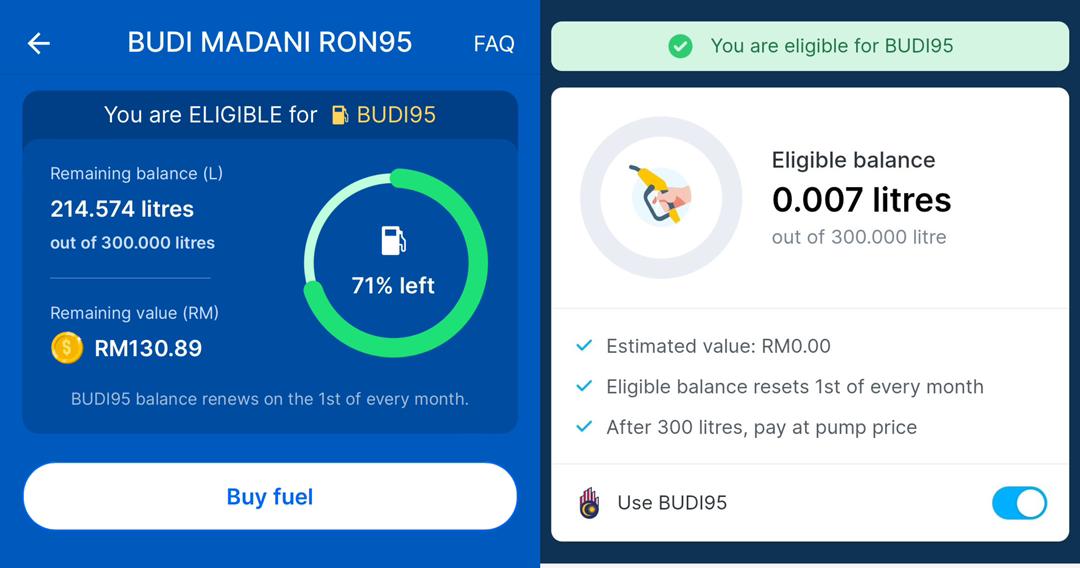Tap the back arrow icon
Image resolution: width=1080 pixels, height=568 pixels.
tap(39, 43)
